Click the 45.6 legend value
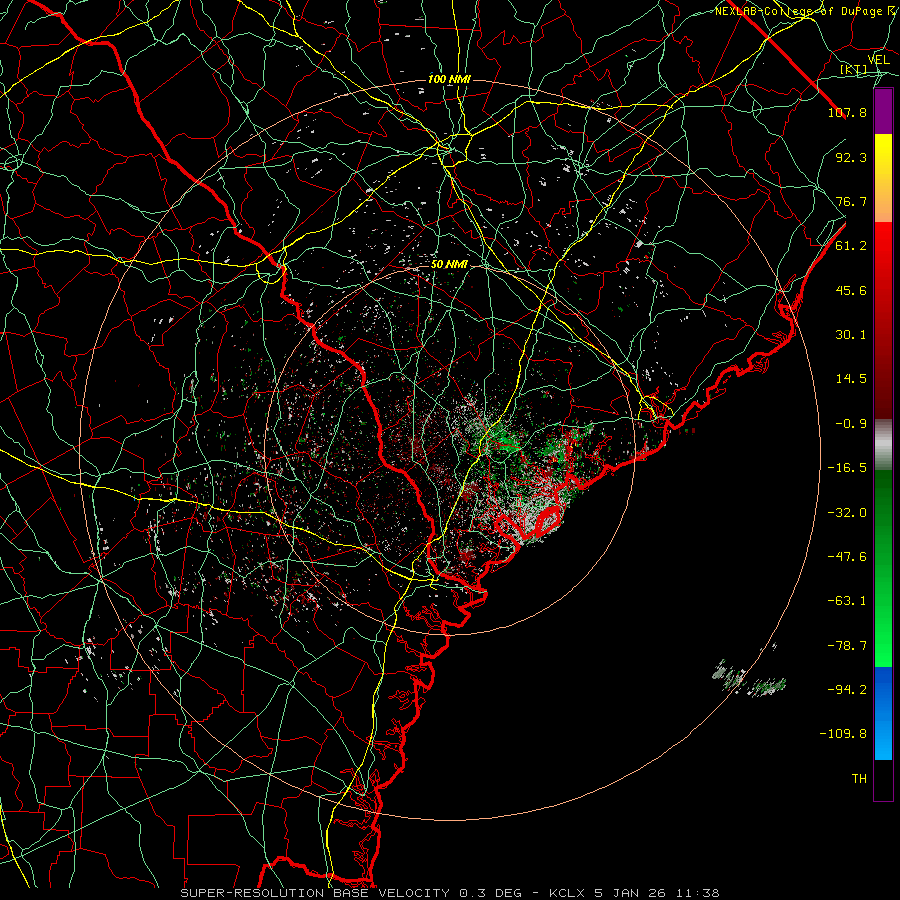900x900 pixels. coord(851,290)
